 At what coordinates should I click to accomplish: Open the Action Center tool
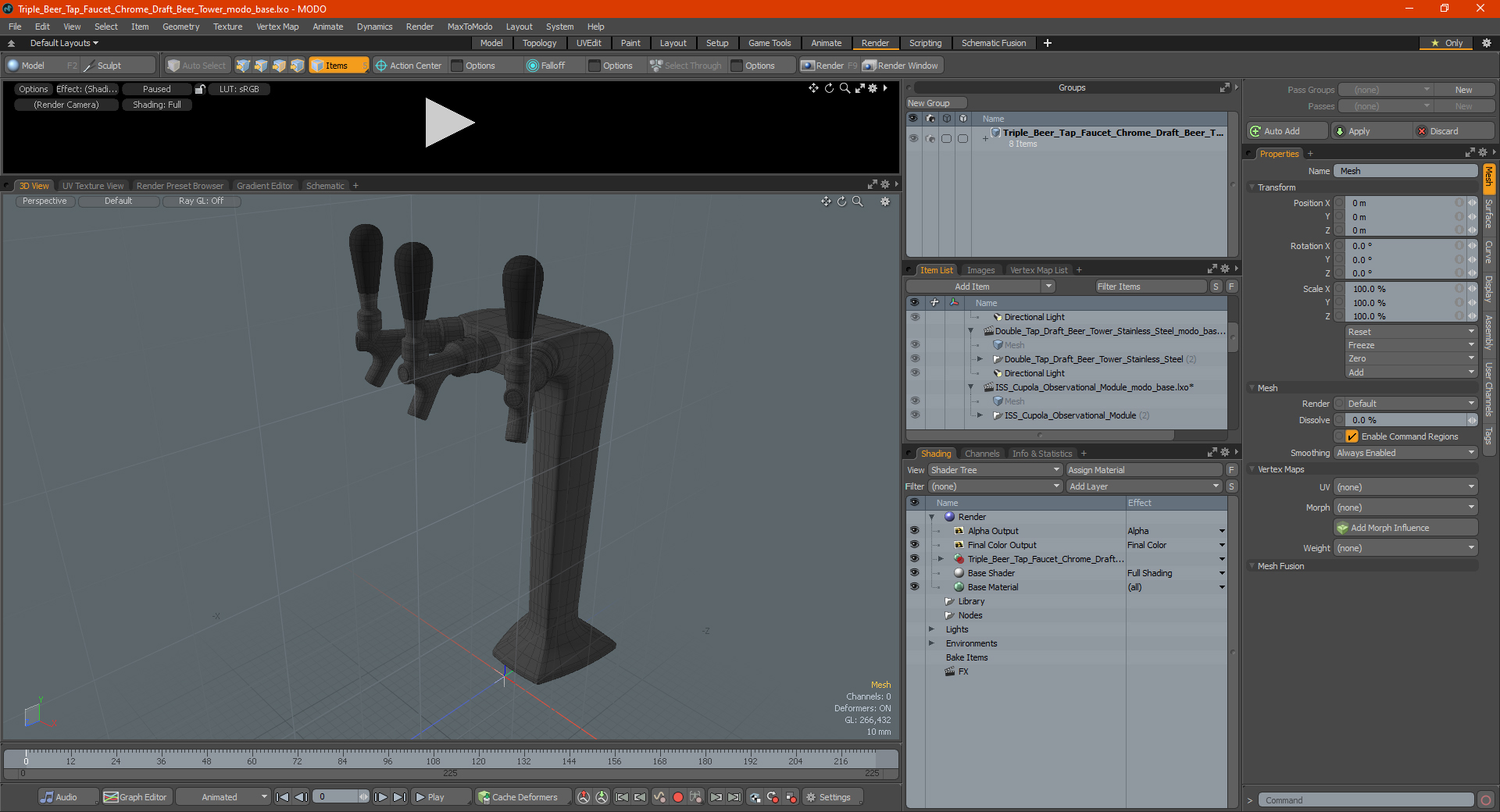(409, 66)
